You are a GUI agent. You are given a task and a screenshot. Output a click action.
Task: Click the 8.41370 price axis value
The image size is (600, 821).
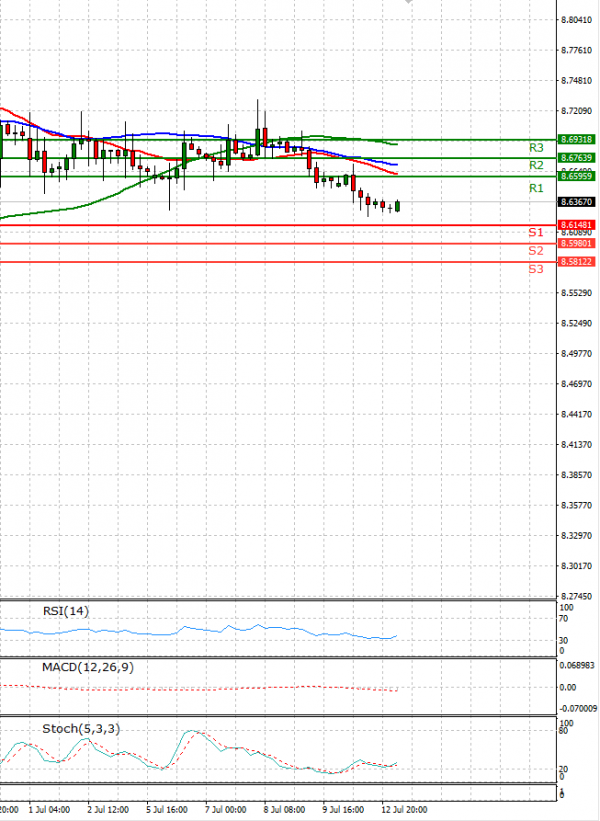coord(576,445)
